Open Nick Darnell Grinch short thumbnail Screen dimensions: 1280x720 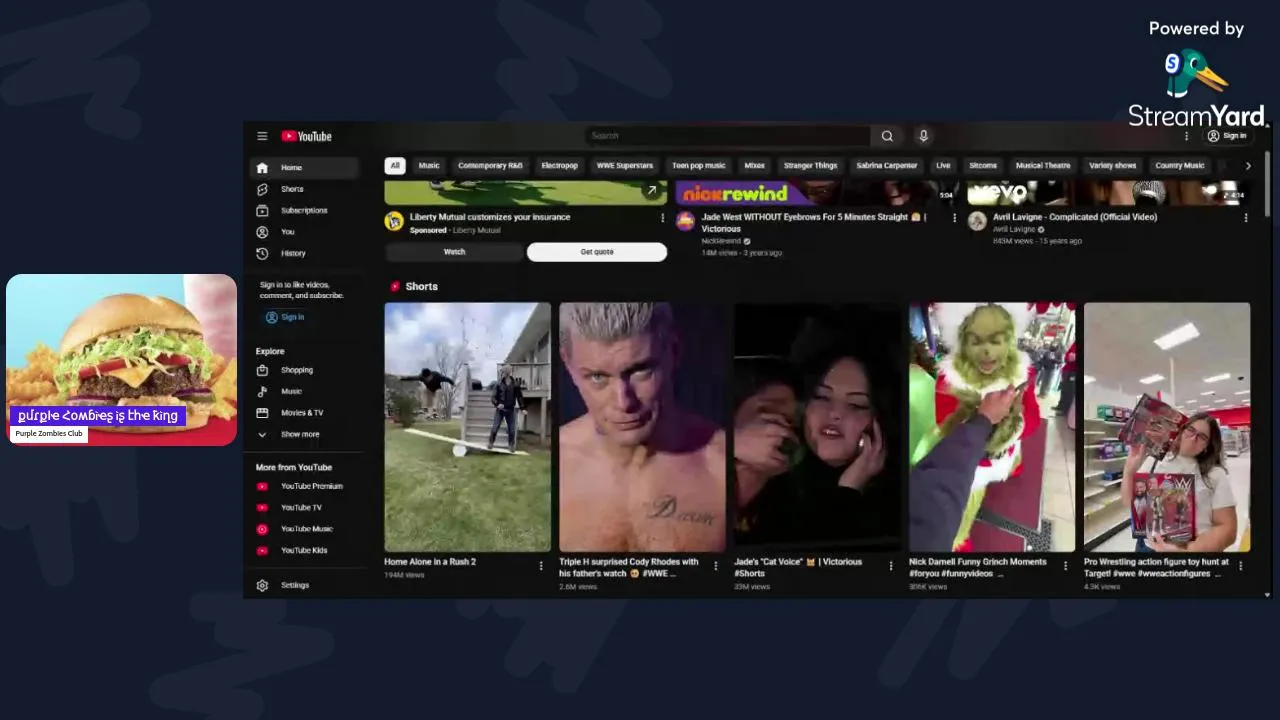coord(992,427)
